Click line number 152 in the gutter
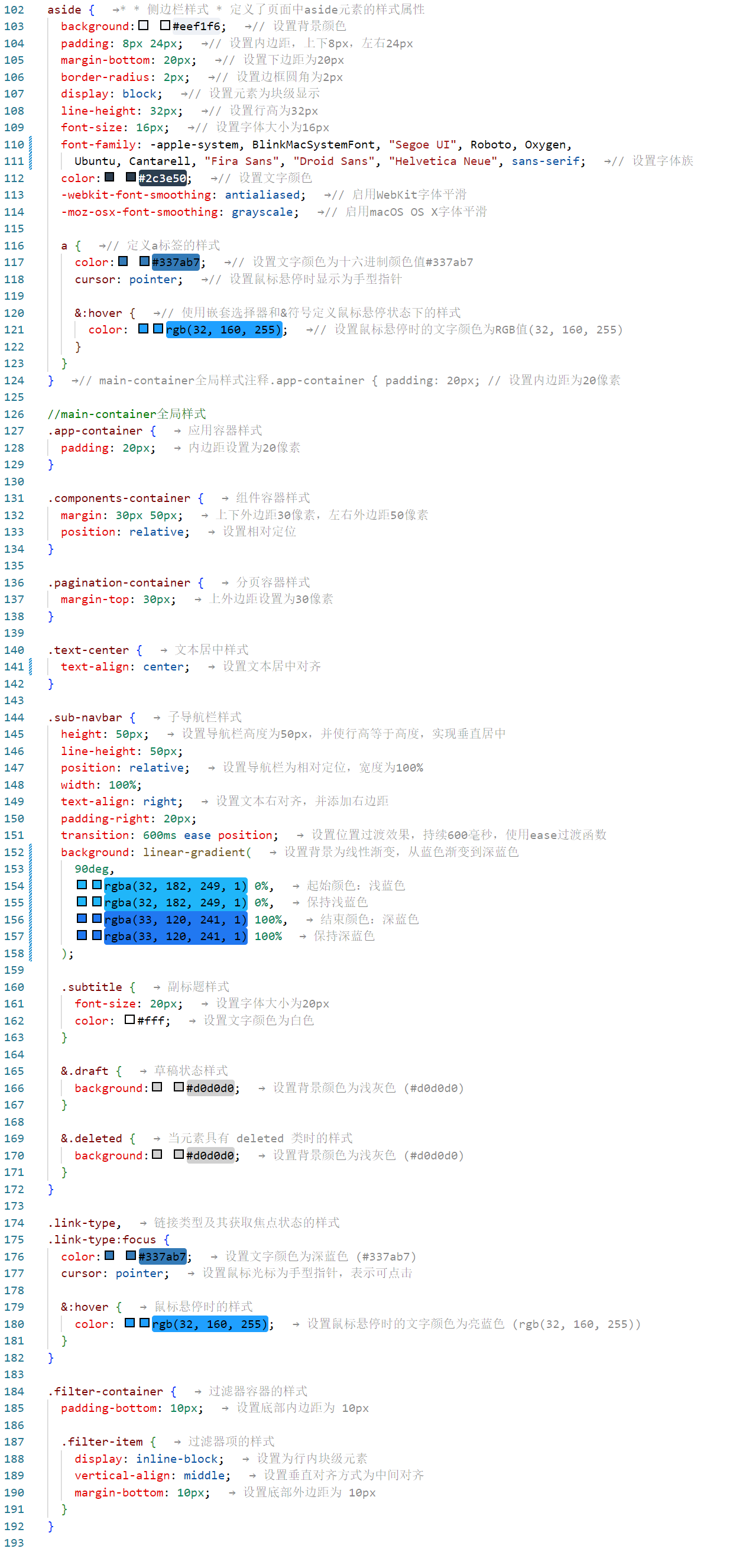Viewport: 733px width, 1568px height. tap(14, 852)
